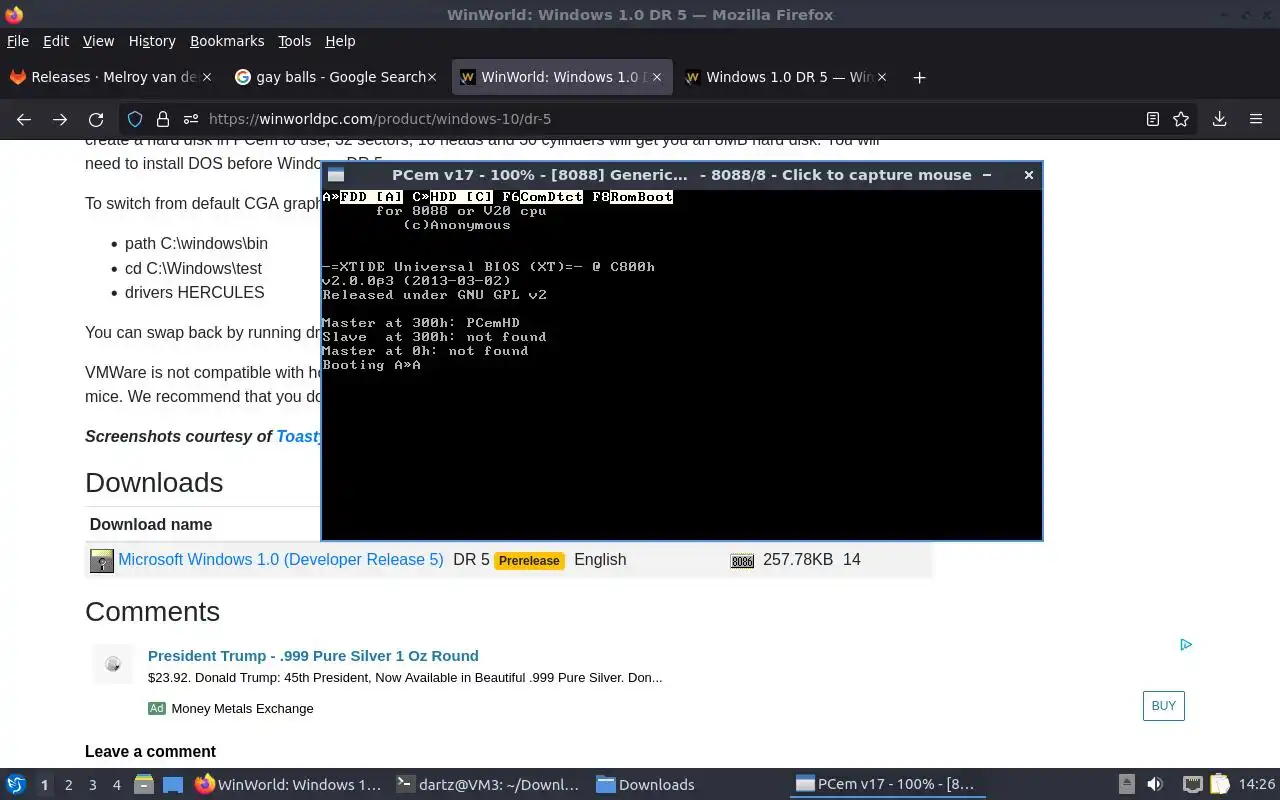
Task: Minimize the PCem window
Action: pyautogui.click(x=987, y=175)
